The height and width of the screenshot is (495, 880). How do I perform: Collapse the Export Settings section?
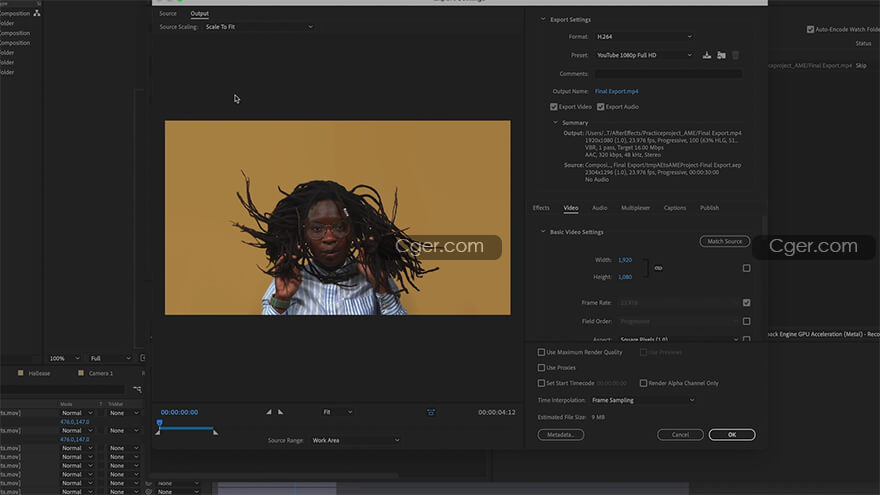tap(543, 19)
